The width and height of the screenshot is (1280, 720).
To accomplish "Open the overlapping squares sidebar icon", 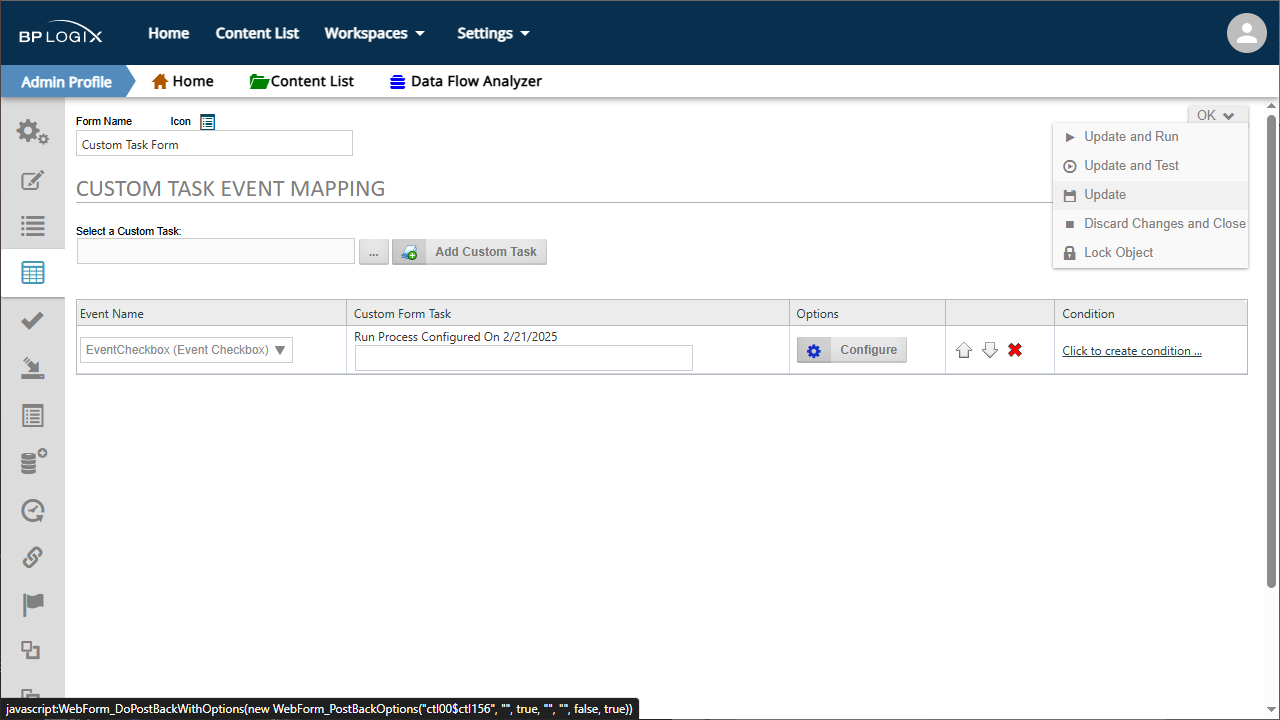I will 31,651.
